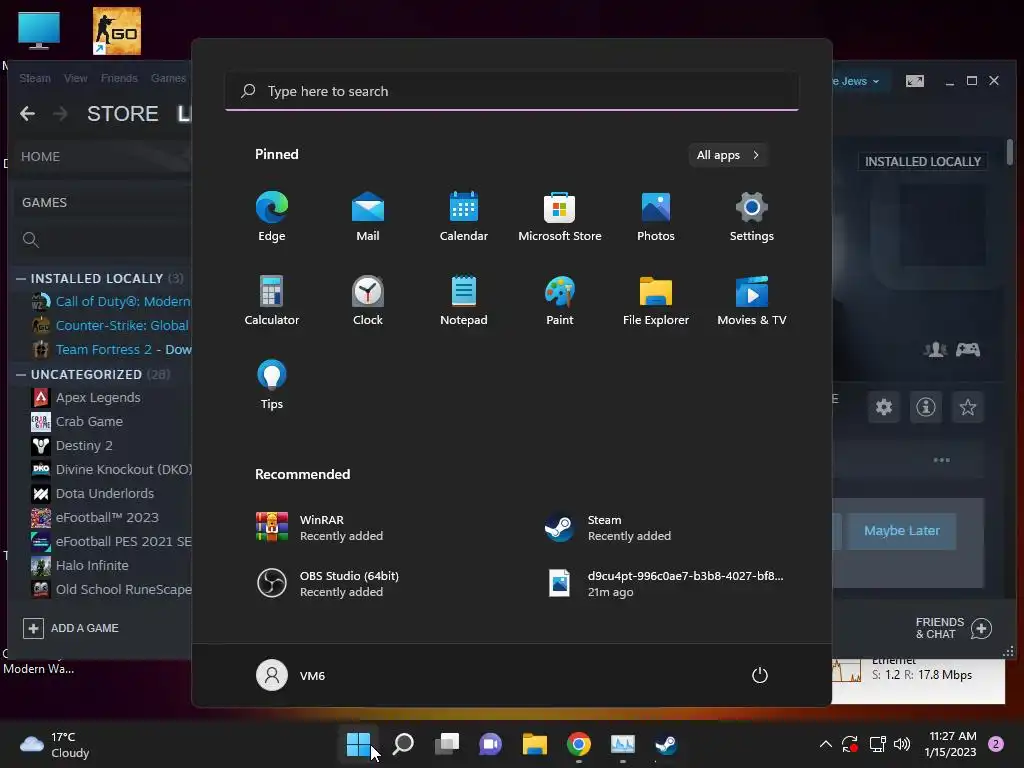This screenshot has width=1024, height=768.
Task: Open the clock showing 11:27 AM
Action: point(950,744)
